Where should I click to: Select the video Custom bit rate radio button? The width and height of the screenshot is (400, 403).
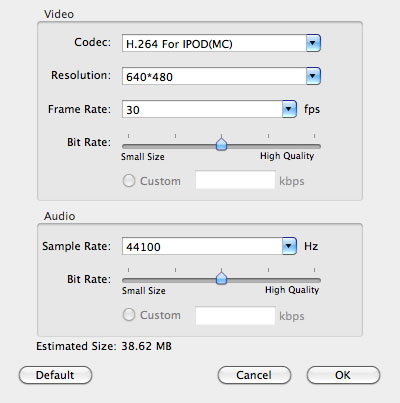pos(129,181)
